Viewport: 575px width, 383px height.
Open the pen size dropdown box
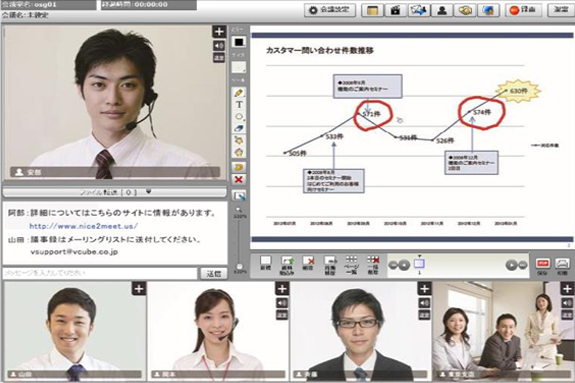(239, 68)
